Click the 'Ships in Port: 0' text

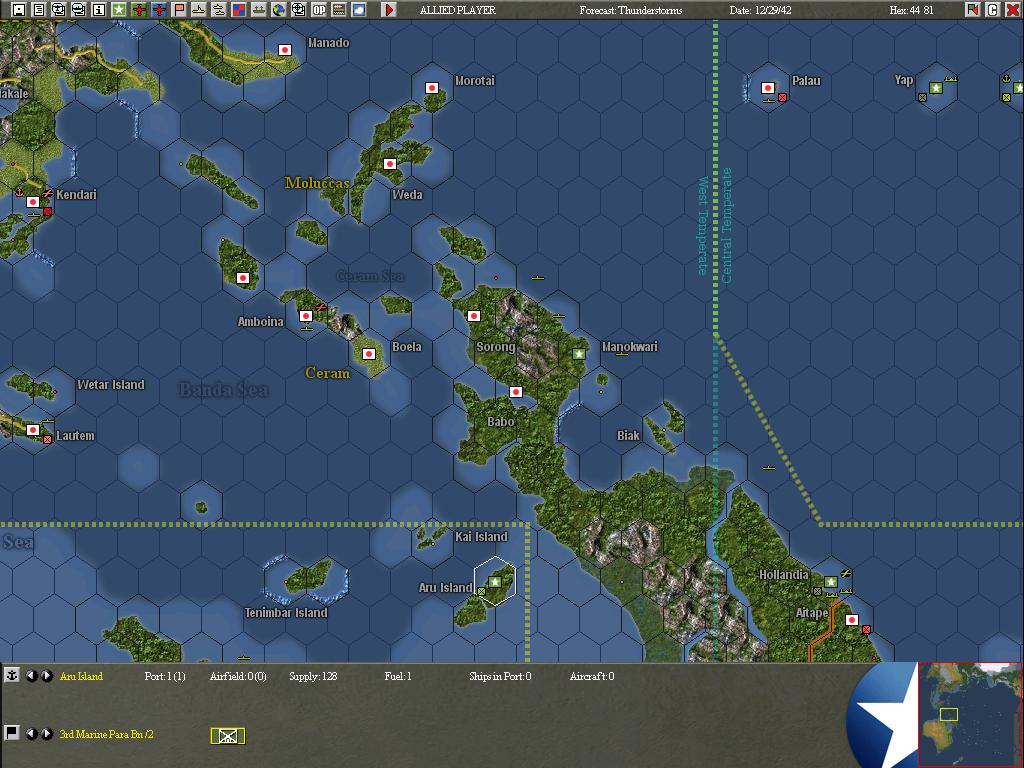tap(500, 676)
